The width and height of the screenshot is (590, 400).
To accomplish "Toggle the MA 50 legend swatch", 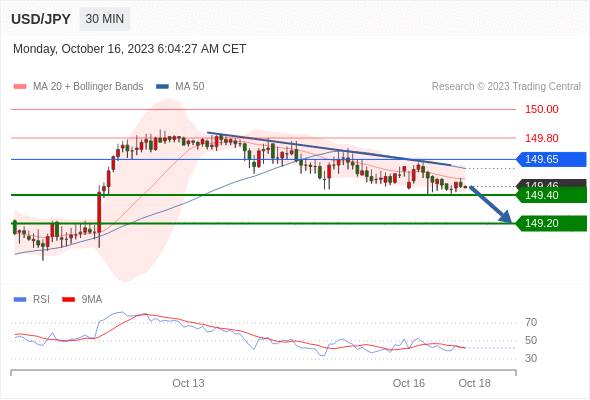I will [x=162, y=87].
